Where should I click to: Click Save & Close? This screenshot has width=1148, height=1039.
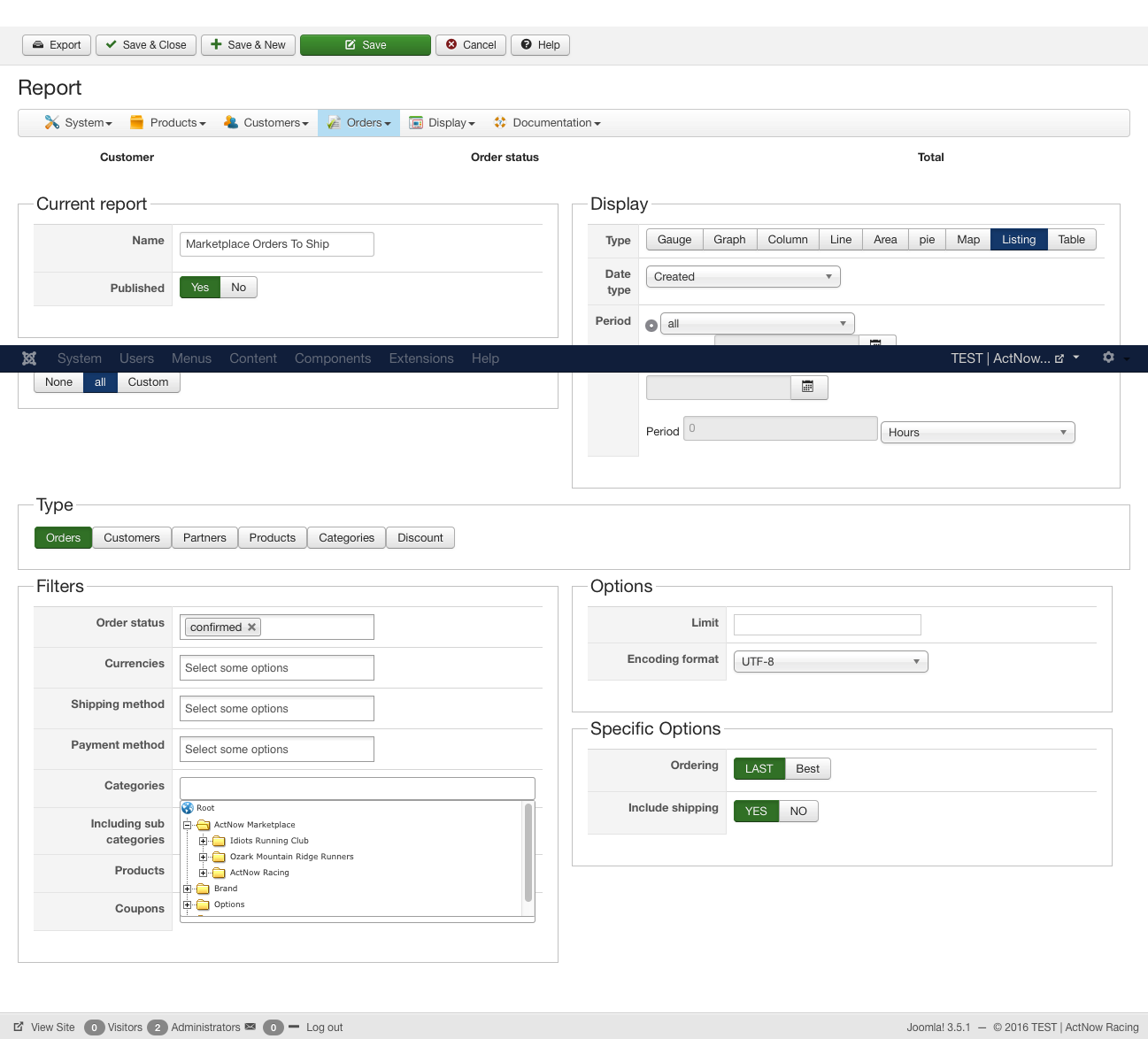pos(146,45)
